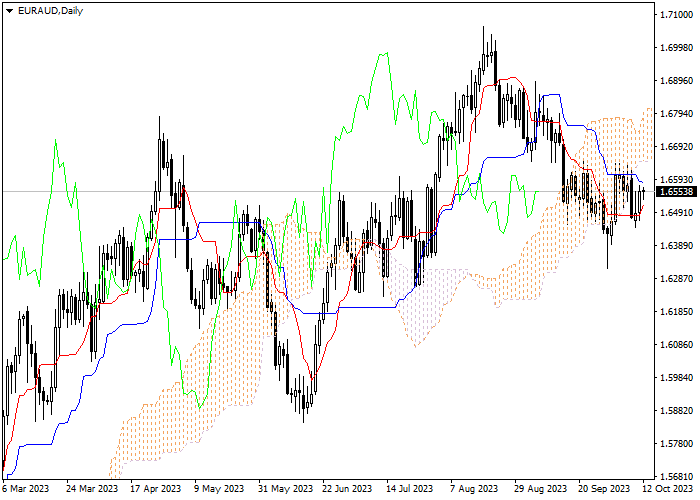Select price level 1.60860 on the axis

pos(677,345)
